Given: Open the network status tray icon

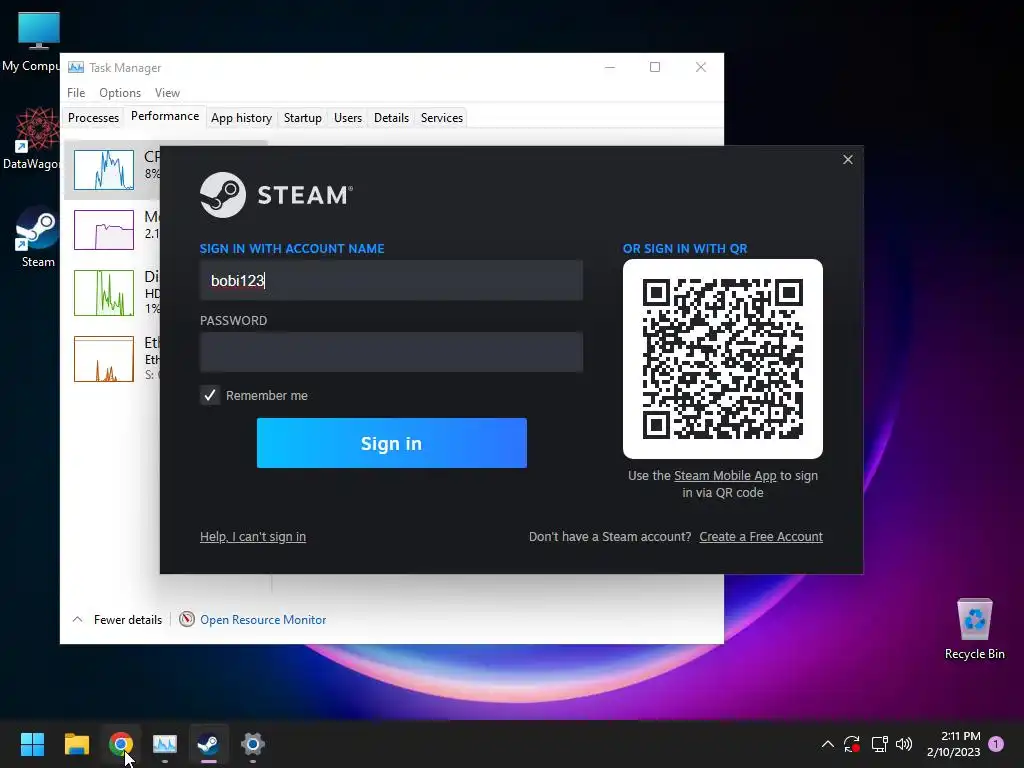Looking at the screenshot, I should [879, 744].
